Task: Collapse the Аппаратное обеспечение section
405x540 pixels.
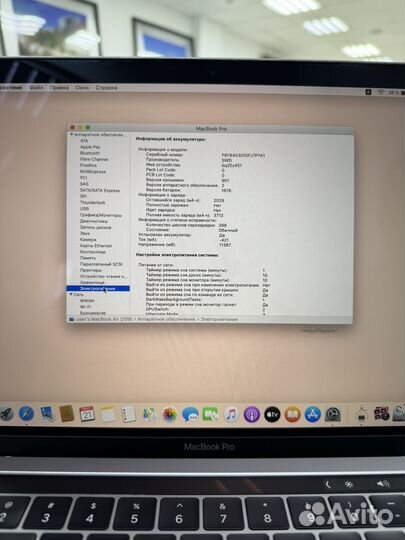Action: [72, 135]
